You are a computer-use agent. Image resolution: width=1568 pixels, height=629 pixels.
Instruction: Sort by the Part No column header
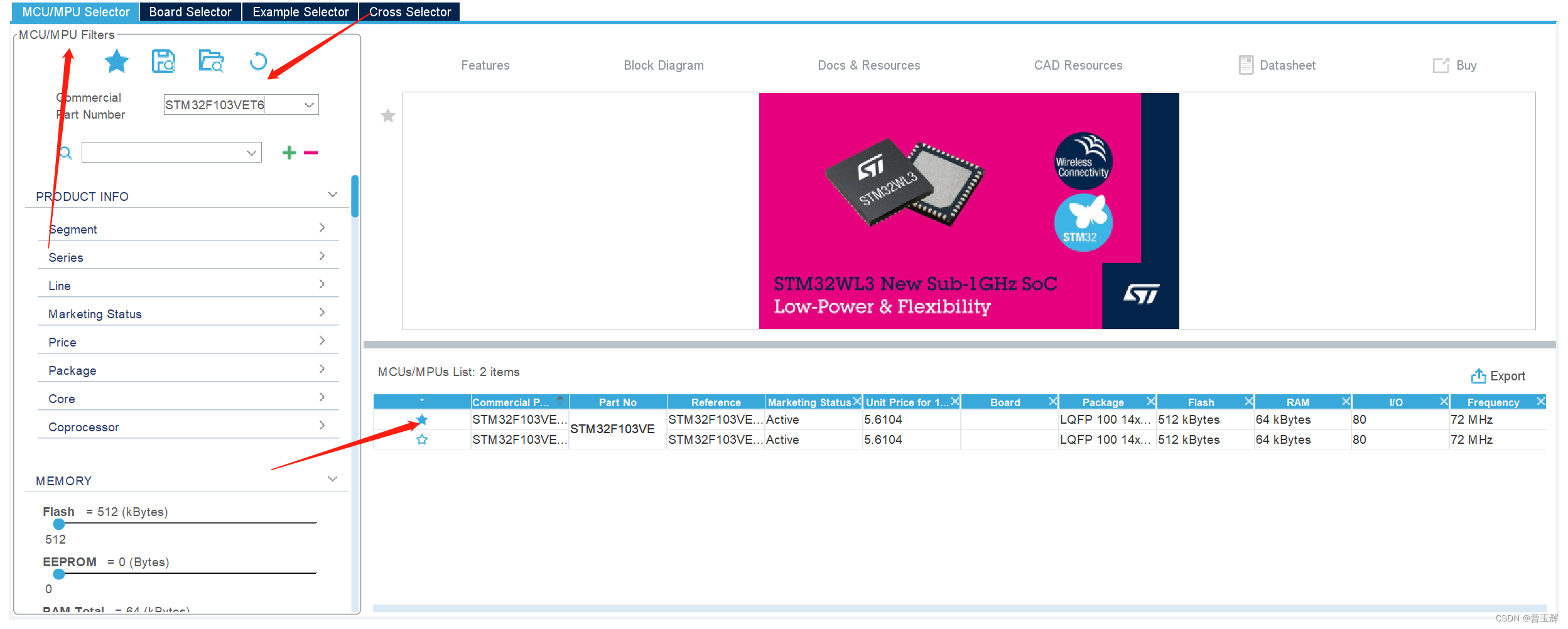tap(618, 402)
